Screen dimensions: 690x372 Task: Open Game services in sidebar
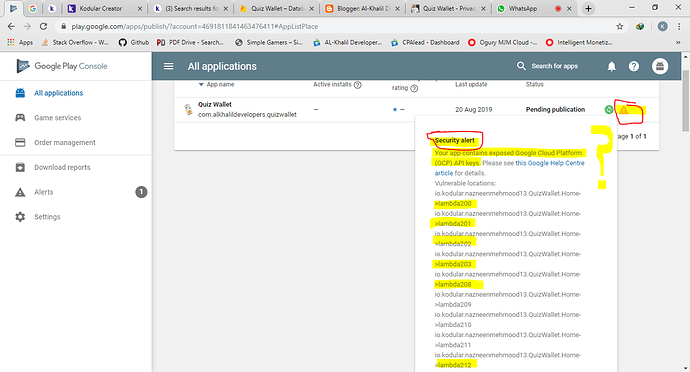(58, 118)
